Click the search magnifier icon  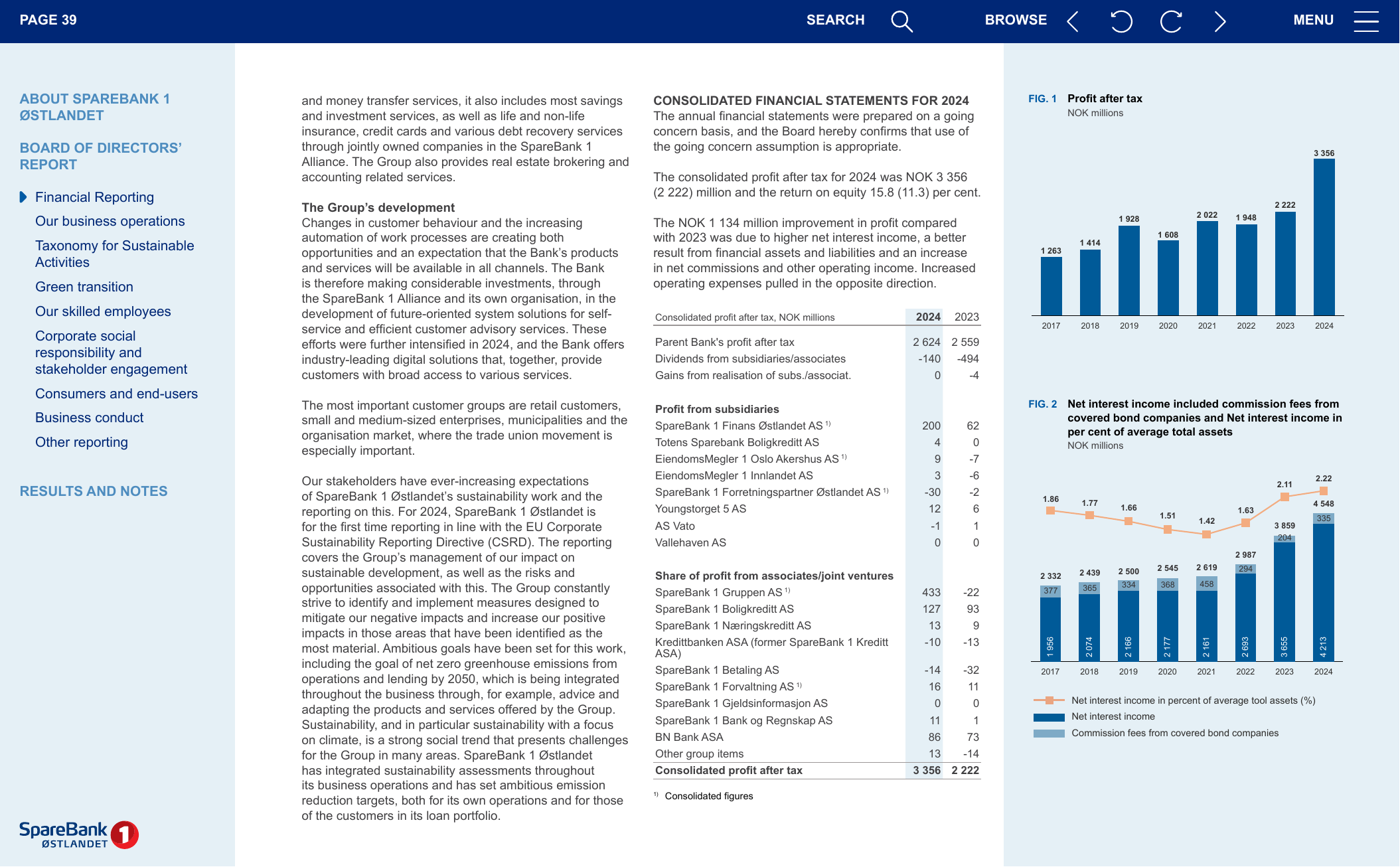[901, 21]
